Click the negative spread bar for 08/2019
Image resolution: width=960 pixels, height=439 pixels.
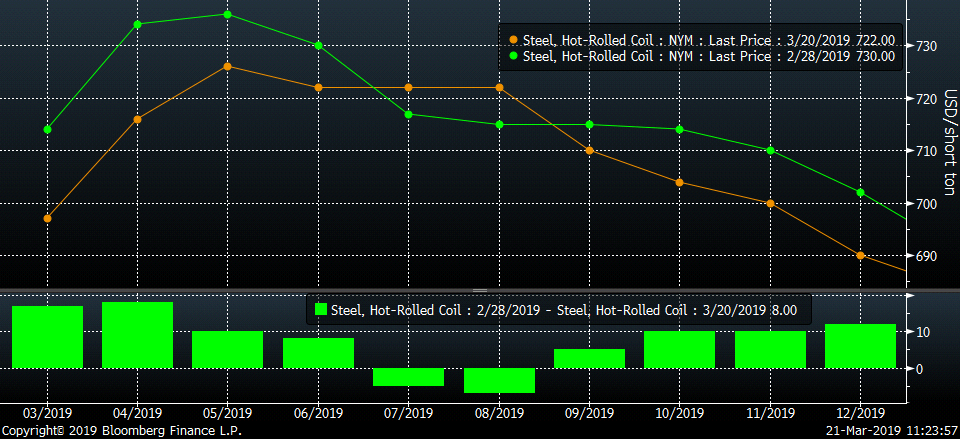pos(499,380)
